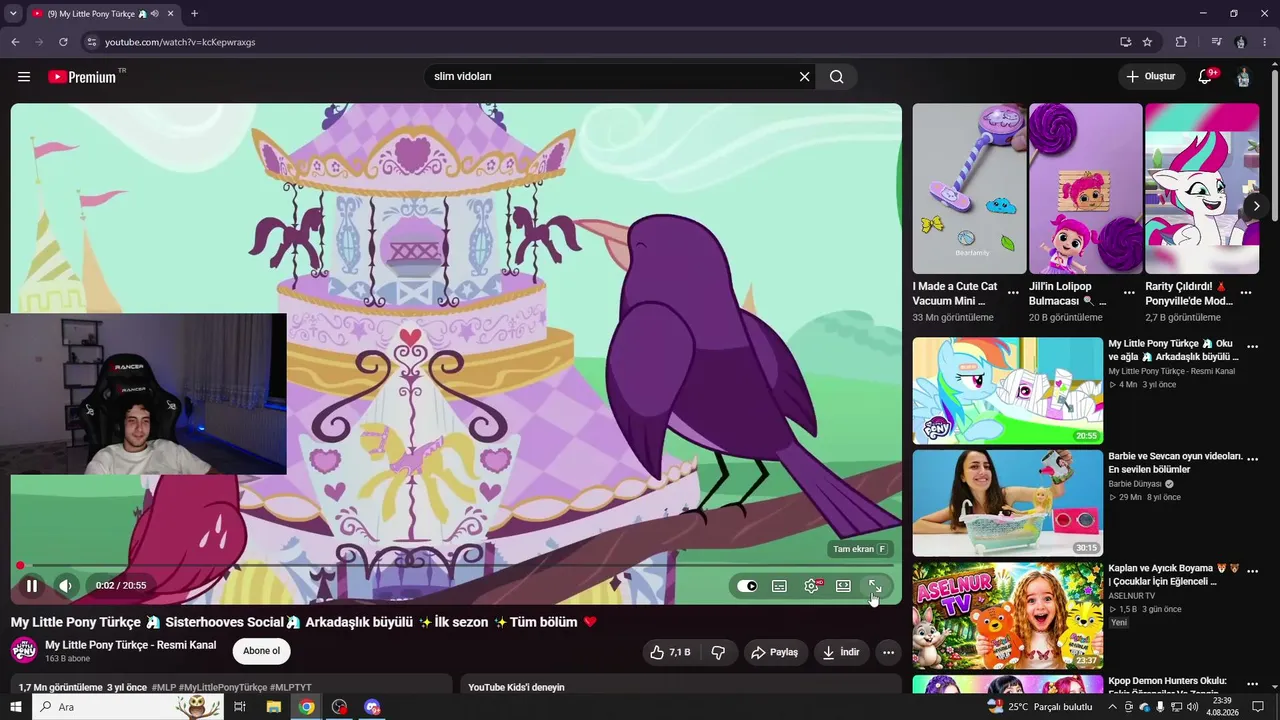Open the YouTube account avatar menu

pos(1243,77)
